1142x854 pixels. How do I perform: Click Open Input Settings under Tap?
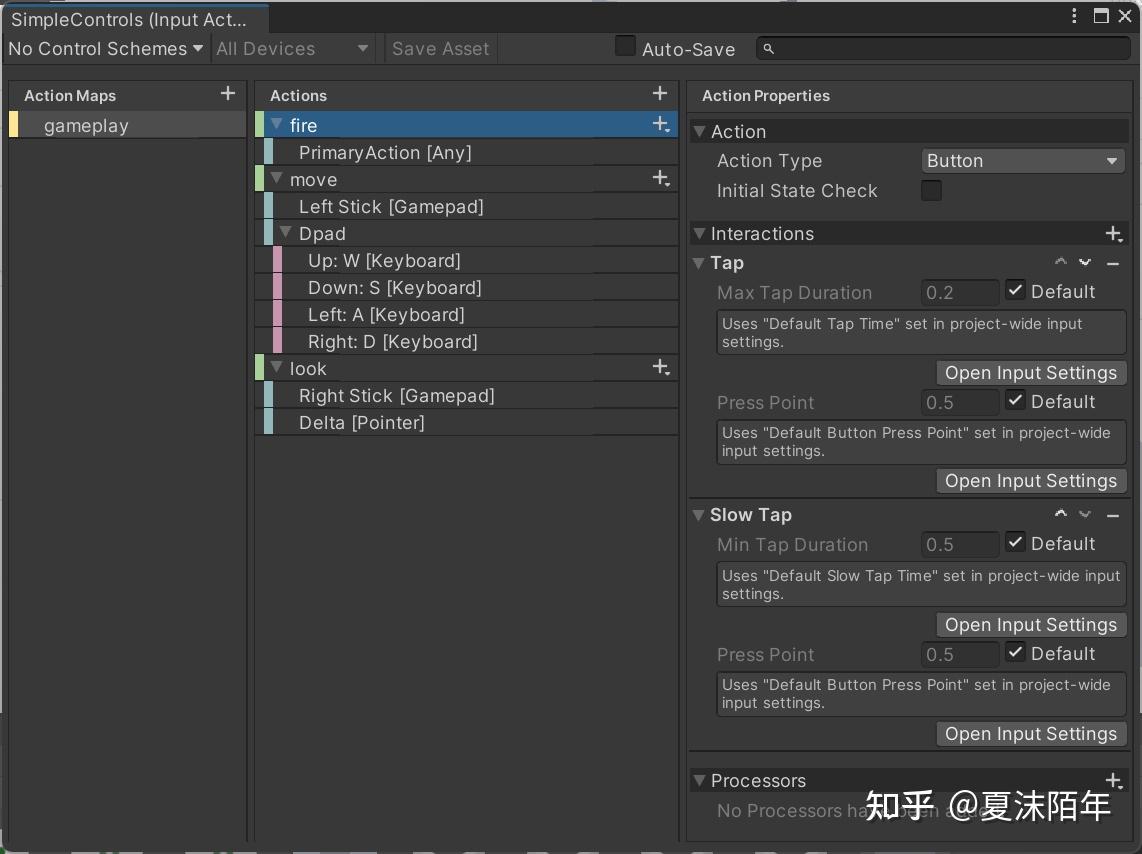[x=1031, y=372]
